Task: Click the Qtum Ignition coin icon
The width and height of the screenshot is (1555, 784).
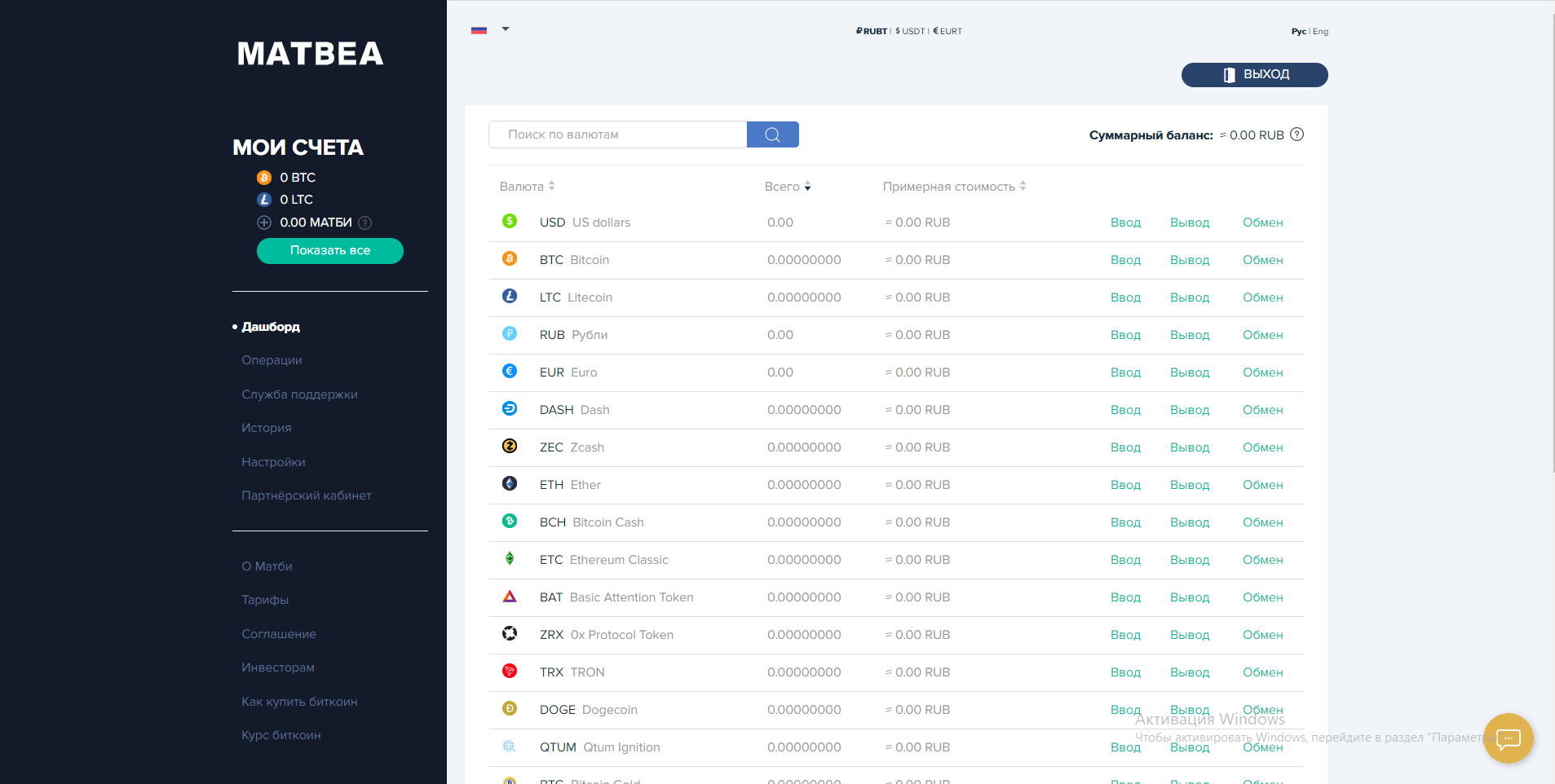Action: coord(510,746)
